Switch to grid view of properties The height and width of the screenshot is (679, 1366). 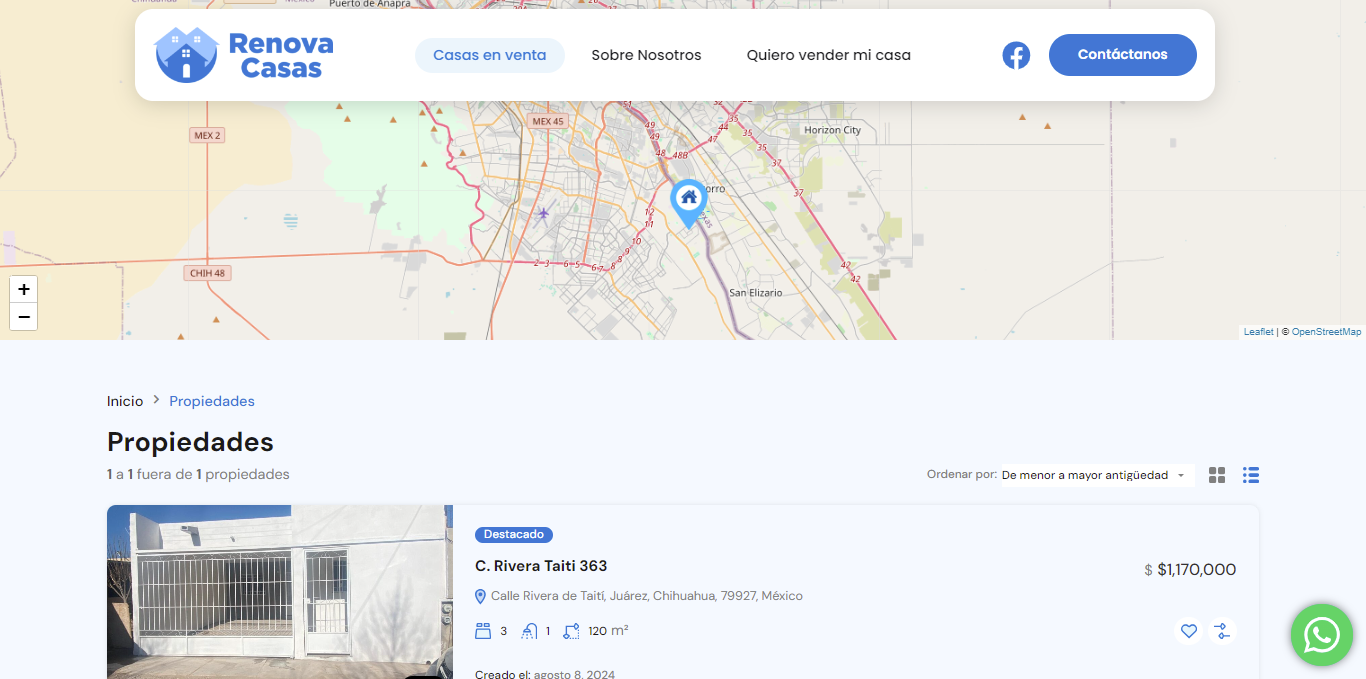(1217, 475)
